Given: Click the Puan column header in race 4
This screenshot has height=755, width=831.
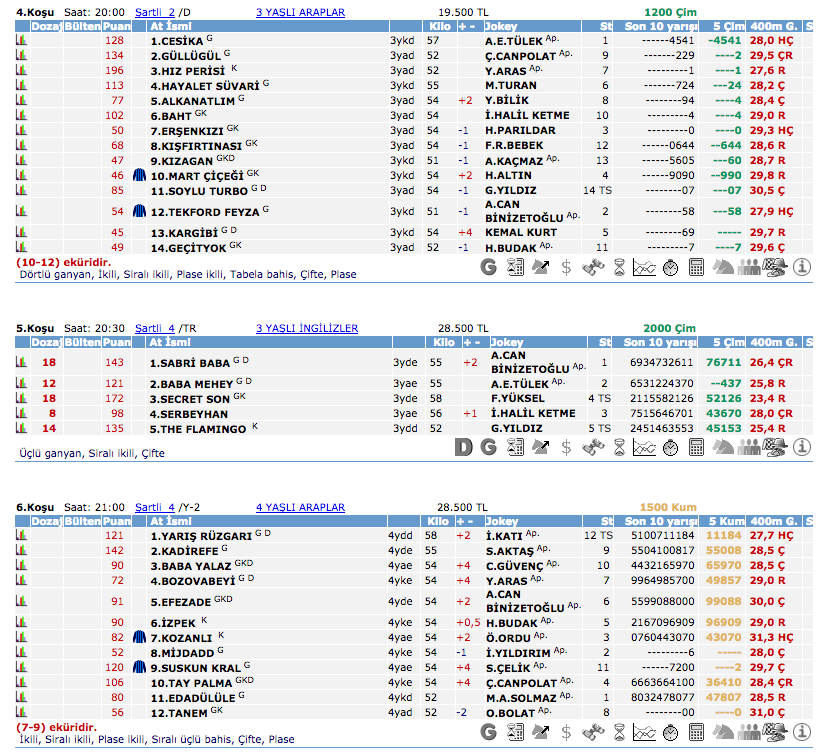Looking at the screenshot, I should pyautogui.click(x=117, y=27).
